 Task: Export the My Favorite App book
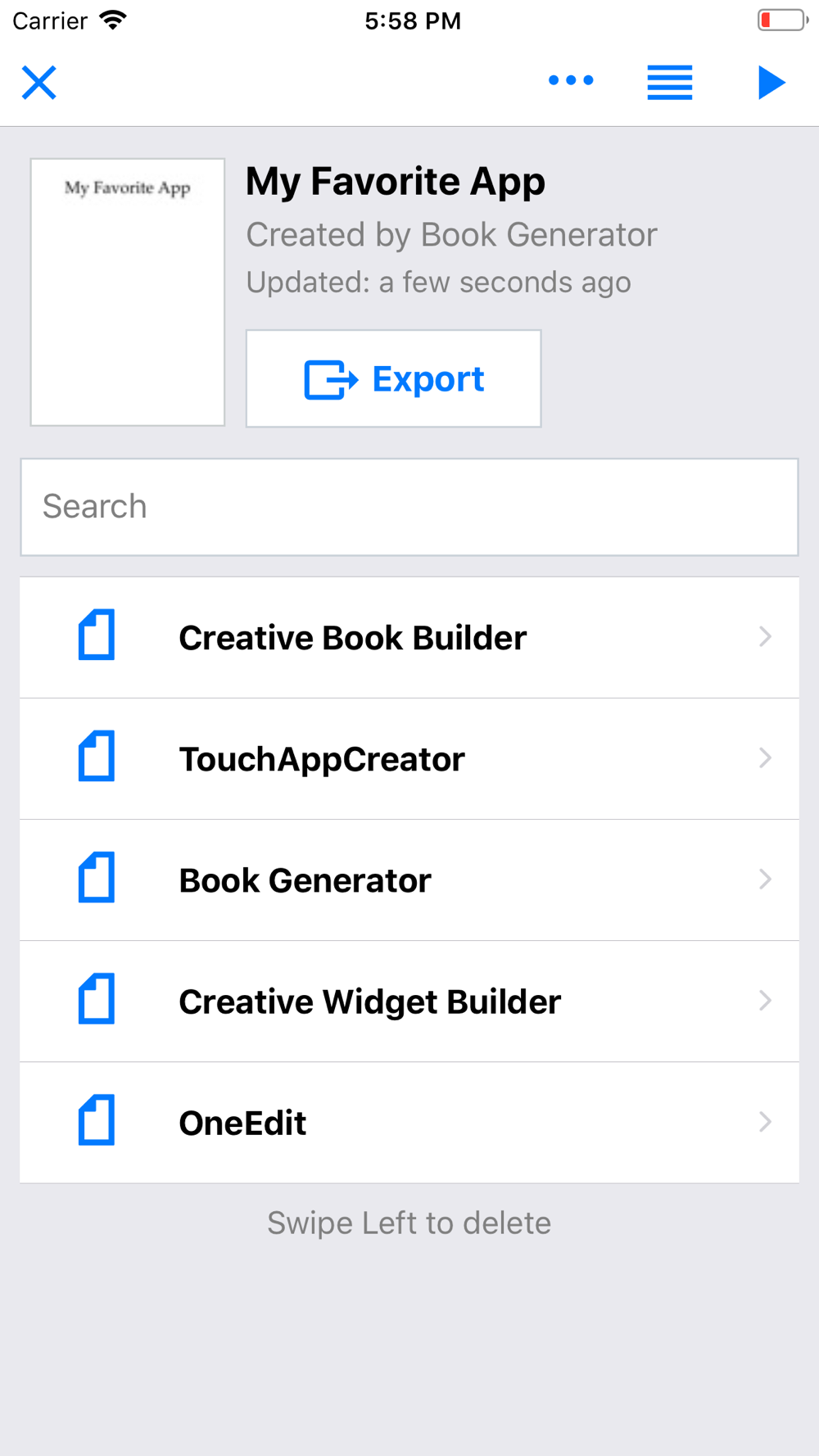pos(394,378)
